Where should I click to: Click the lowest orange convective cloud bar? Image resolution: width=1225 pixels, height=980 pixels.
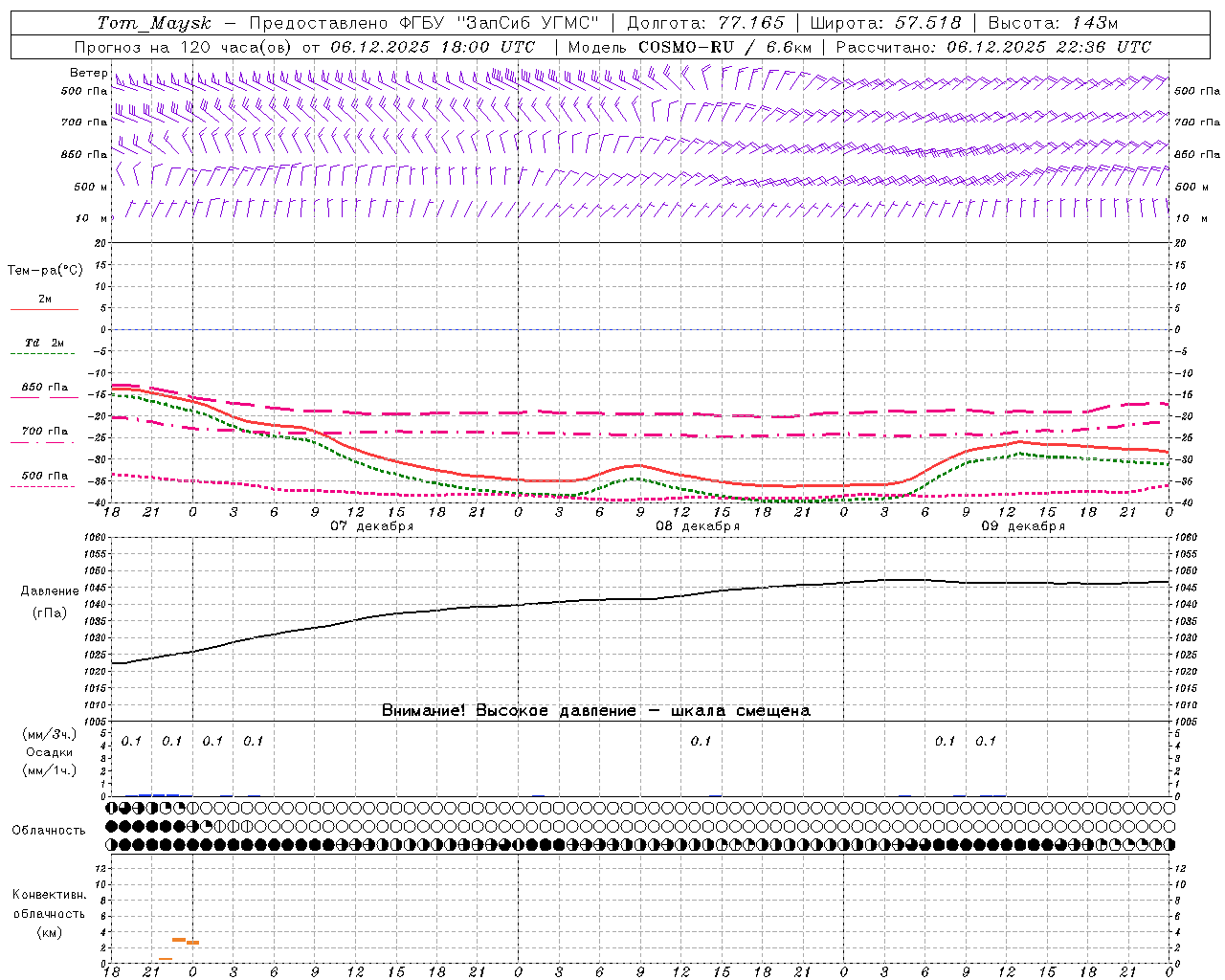coord(166,959)
